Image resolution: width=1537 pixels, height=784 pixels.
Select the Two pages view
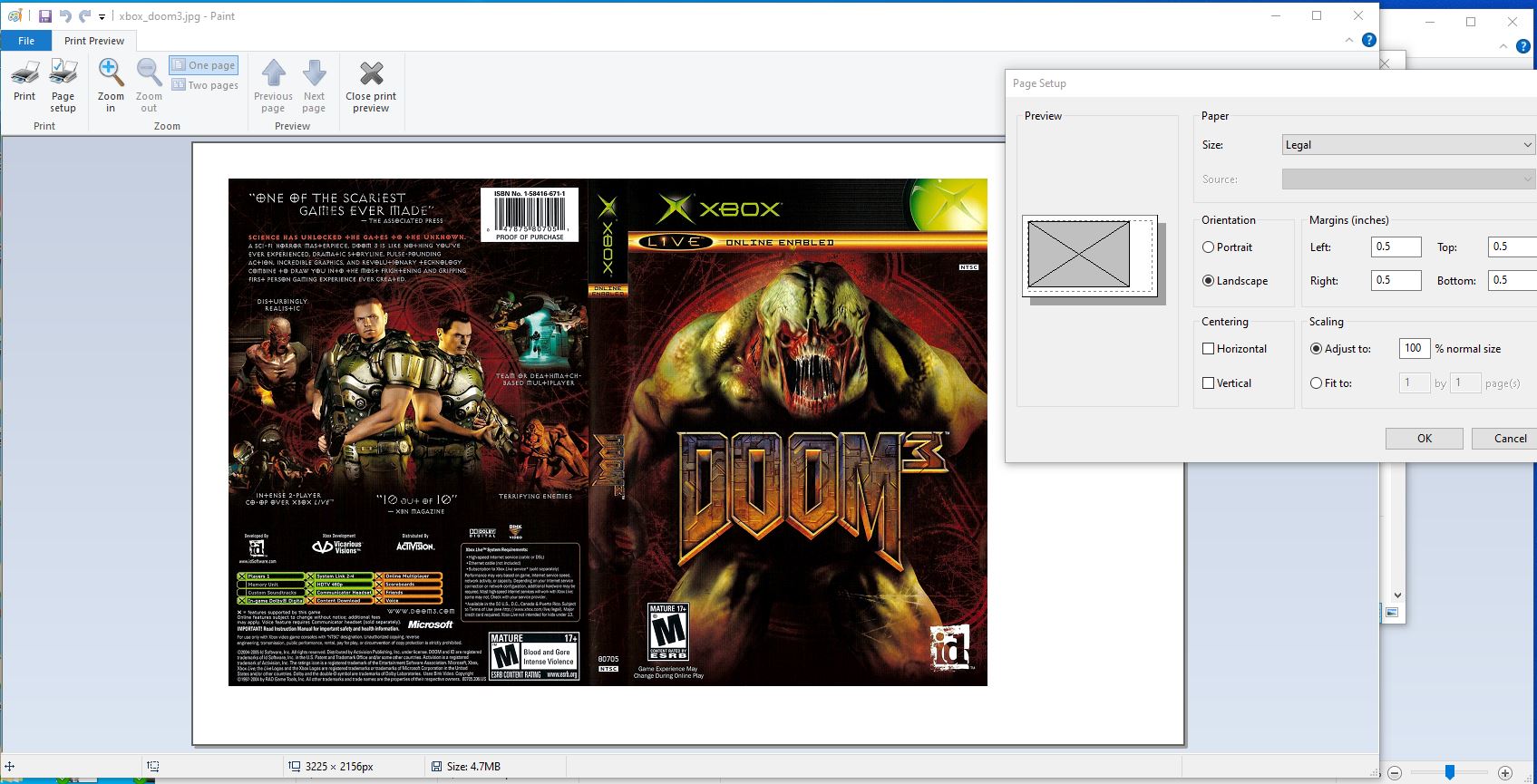coord(205,85)
